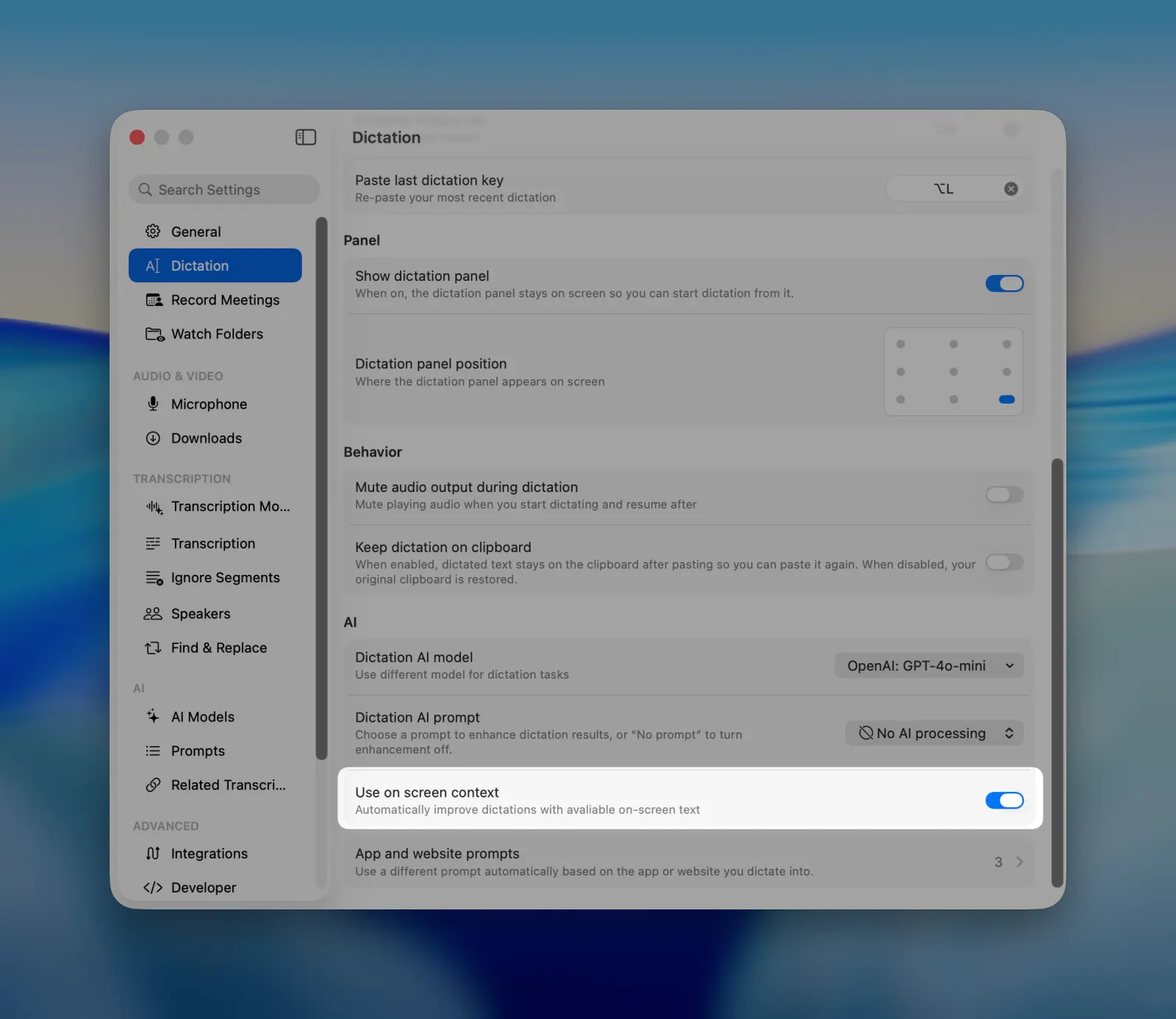Disable the Show dictation panel switch
This screenshot has width=1176, height=1019.
1004,284
